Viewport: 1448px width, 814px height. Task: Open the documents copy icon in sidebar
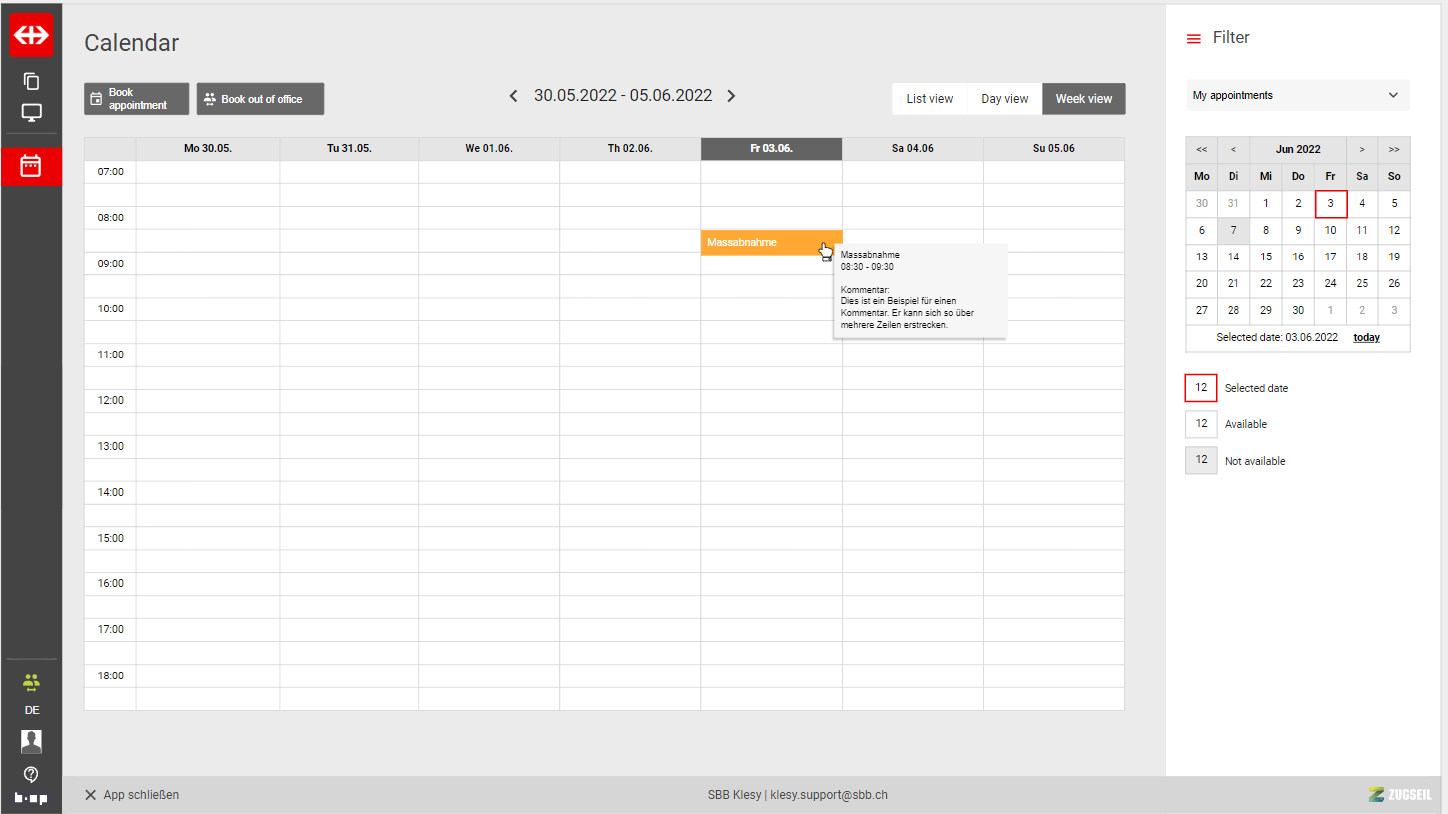31,81
